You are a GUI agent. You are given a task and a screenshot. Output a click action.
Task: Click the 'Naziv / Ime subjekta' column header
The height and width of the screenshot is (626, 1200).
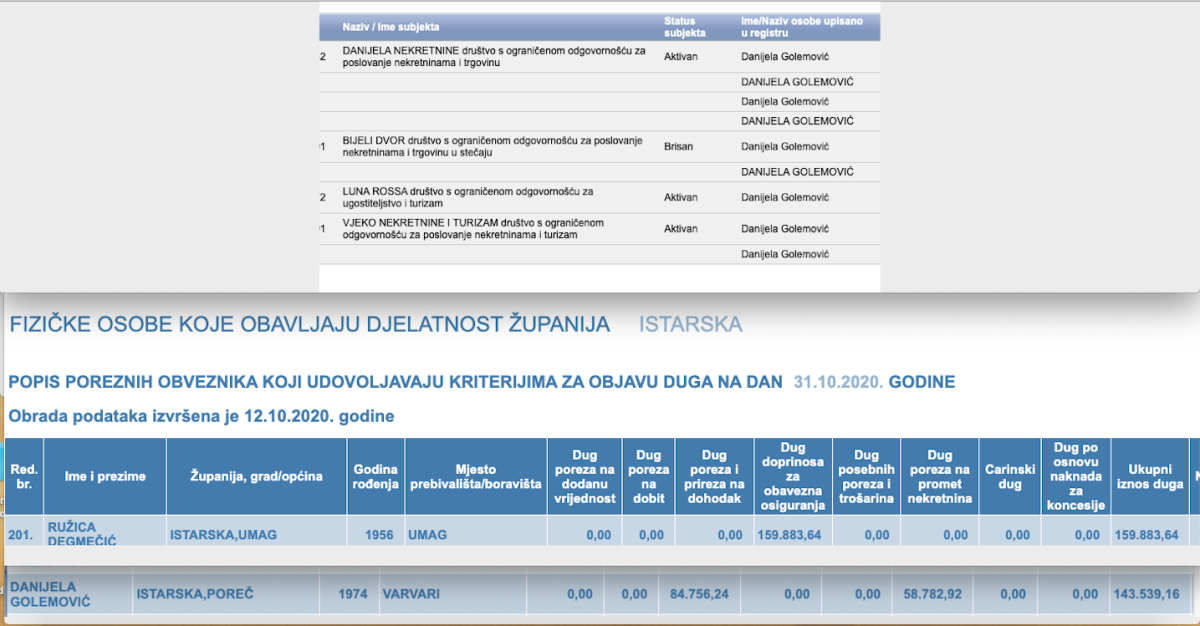tap(391, 27)
